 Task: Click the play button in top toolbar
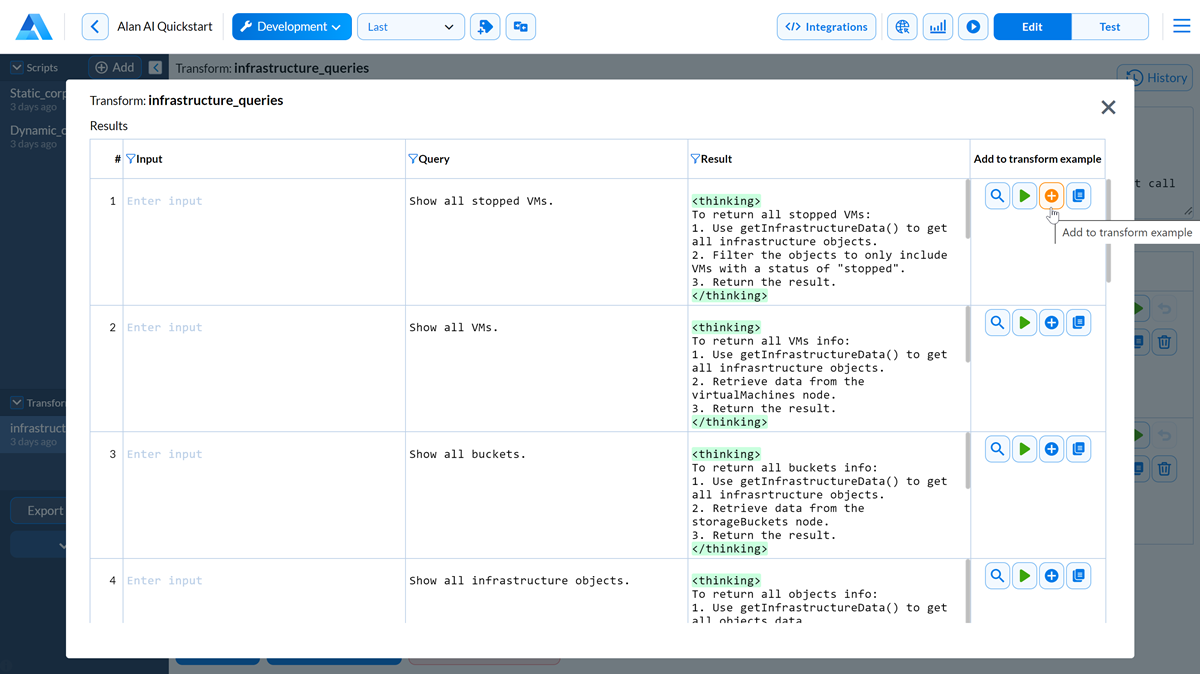click(x=972, y=27)
